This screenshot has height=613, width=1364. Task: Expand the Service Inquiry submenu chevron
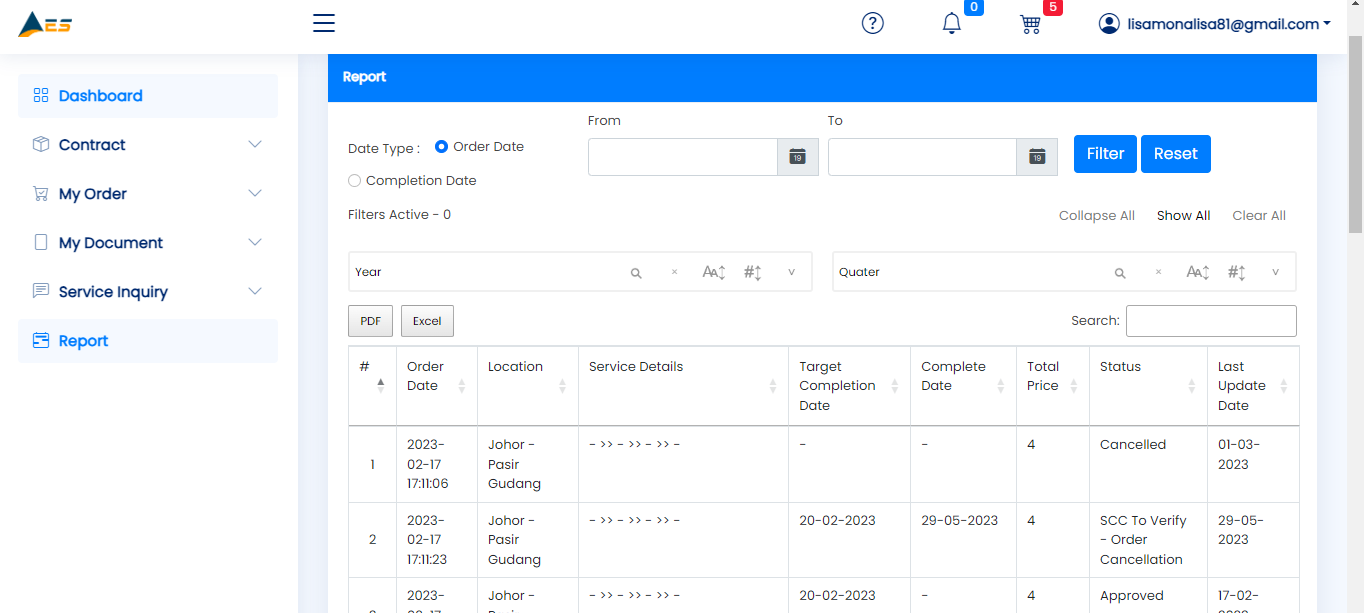[x=255, y=291]
